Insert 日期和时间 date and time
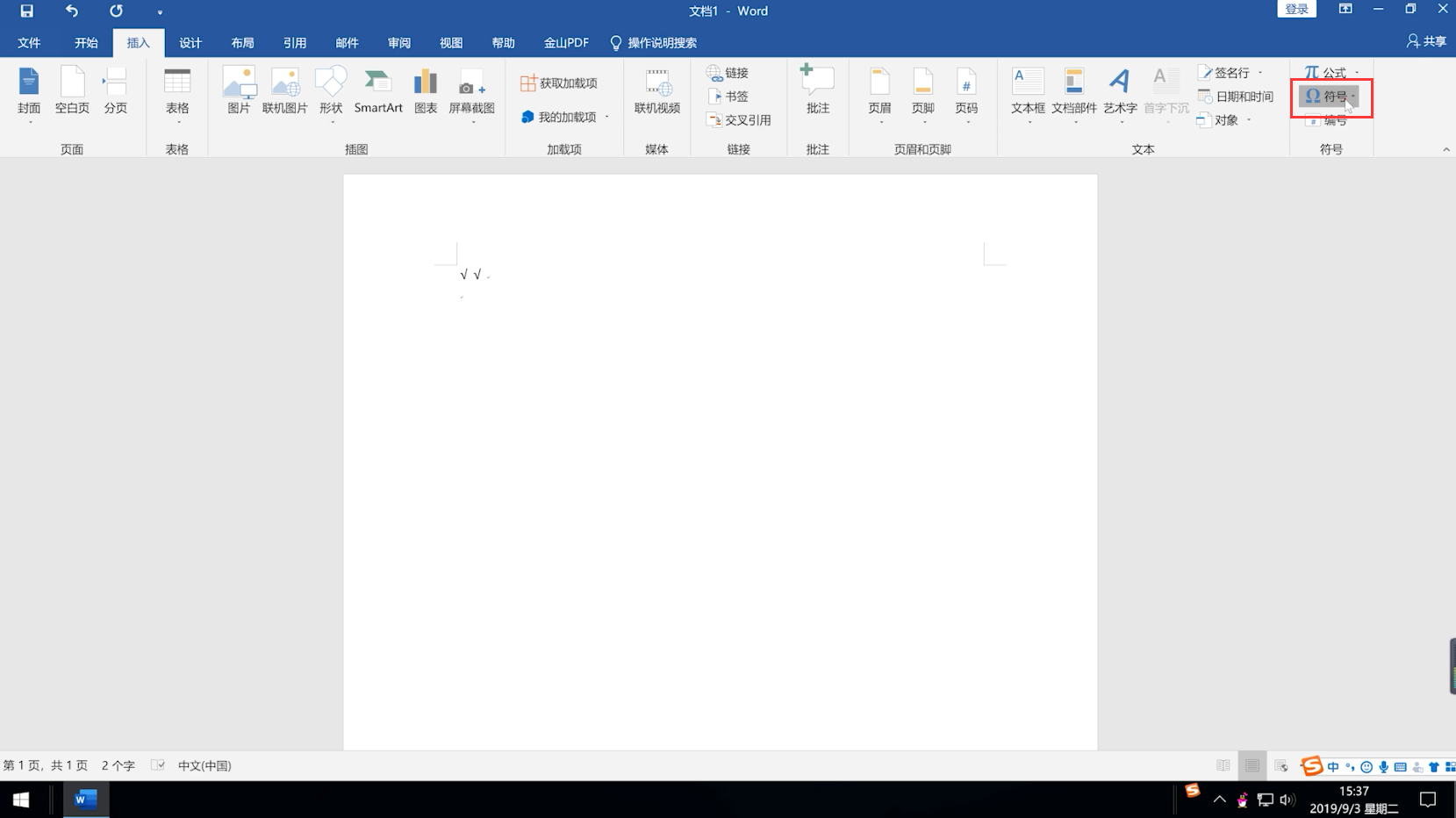This screenshot has width=1456, height=818. [x=1236, y=97]
